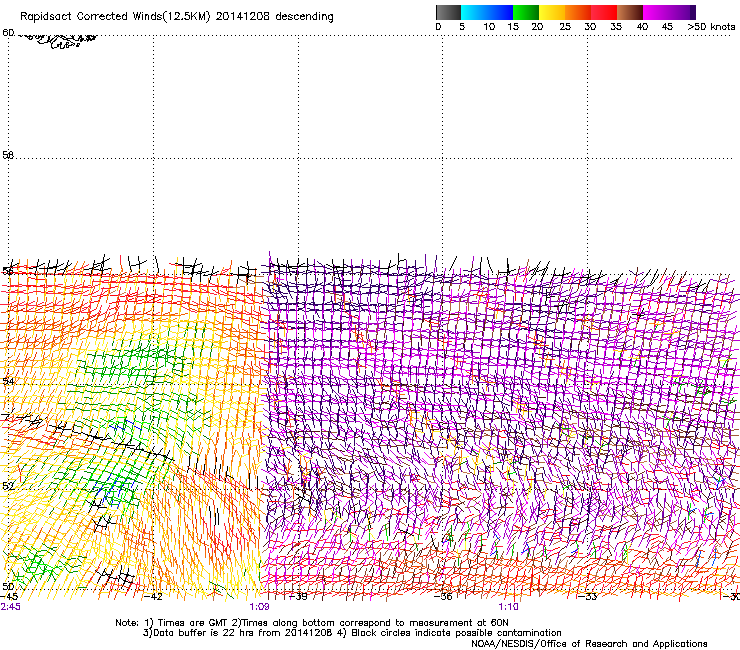The height and width of the screenshot is (650, 740).
Task: Click the "30" label under the color scale
Action: [590, 27]
